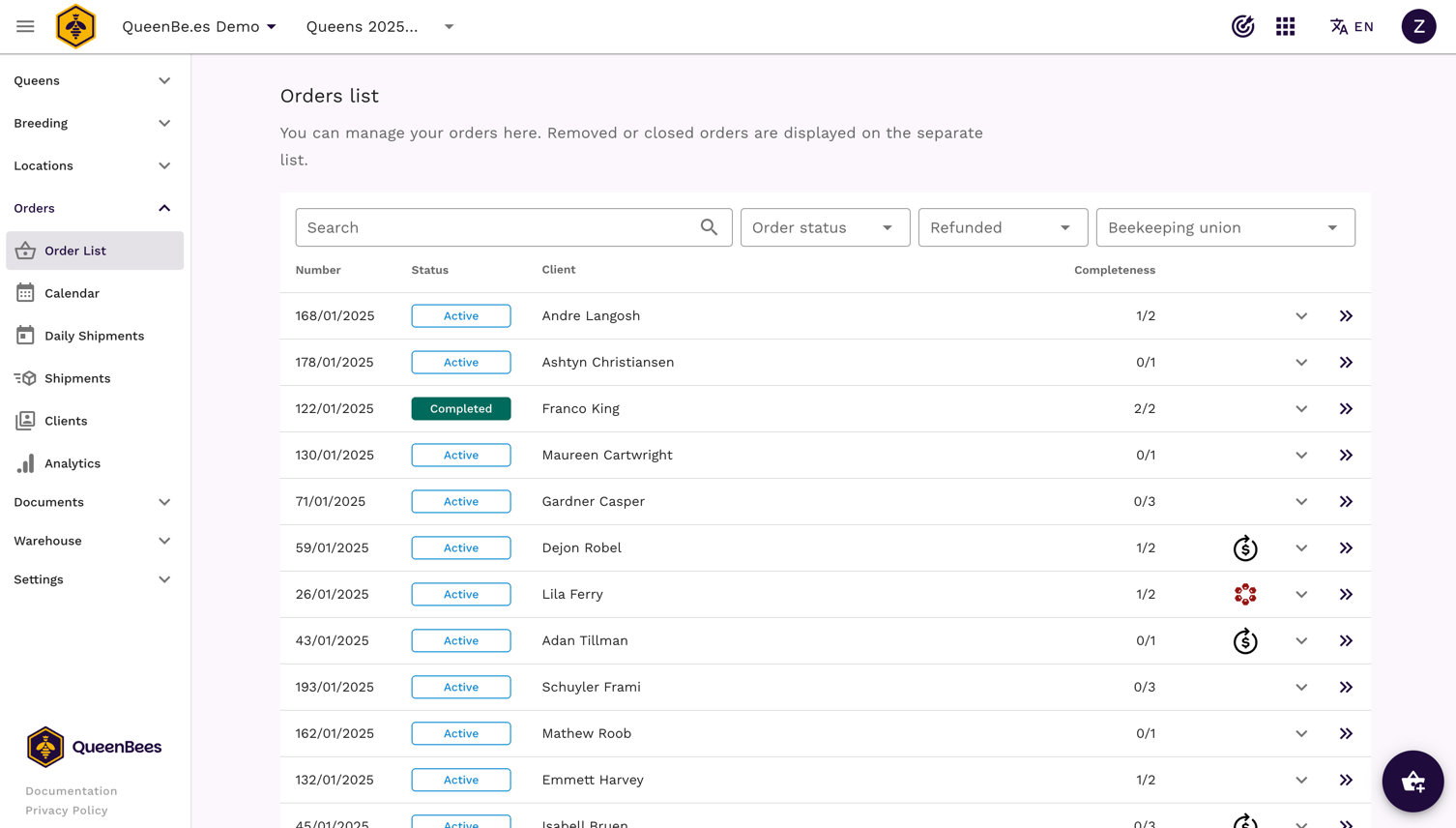1456x828 pixels.
Task: Click the goal target icon in header
Action: coord(1242,26)
